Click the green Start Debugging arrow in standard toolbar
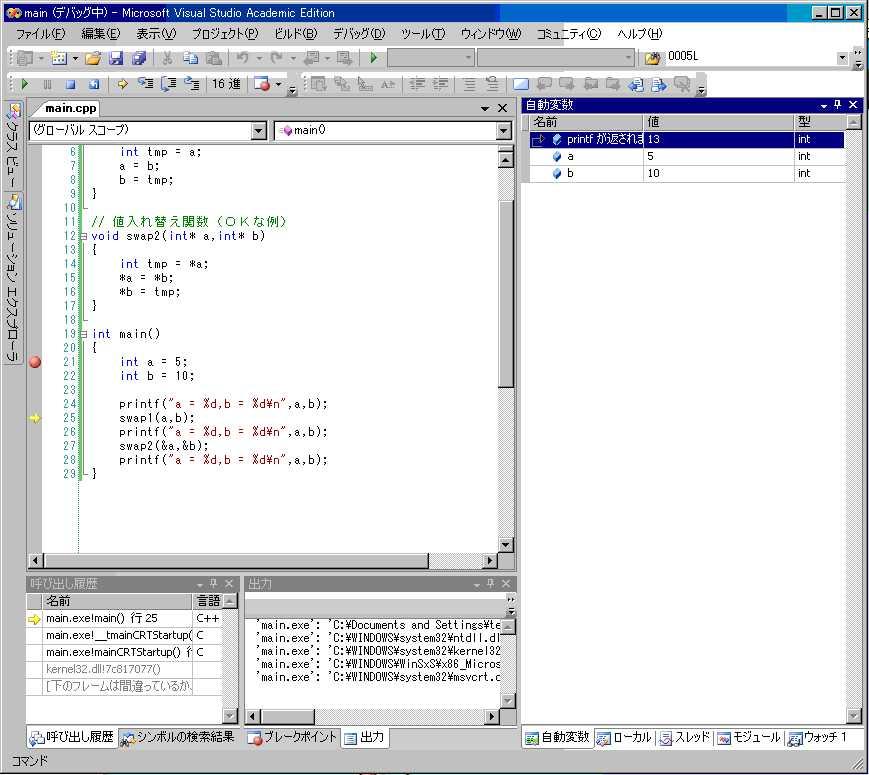The height and width of the screenshot is (775, 869). click(373, 58)
